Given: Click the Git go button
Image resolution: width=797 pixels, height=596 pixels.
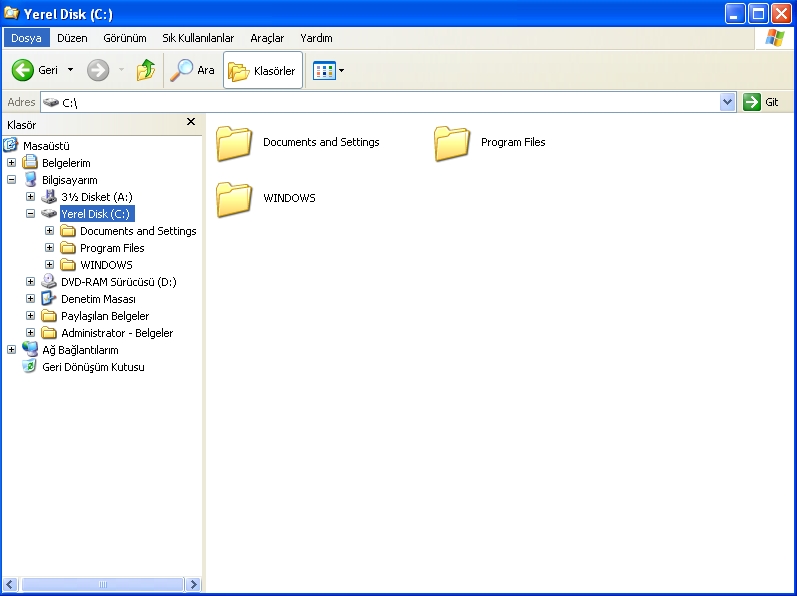Looking at the screenshot, I should [x=761, y=102].
